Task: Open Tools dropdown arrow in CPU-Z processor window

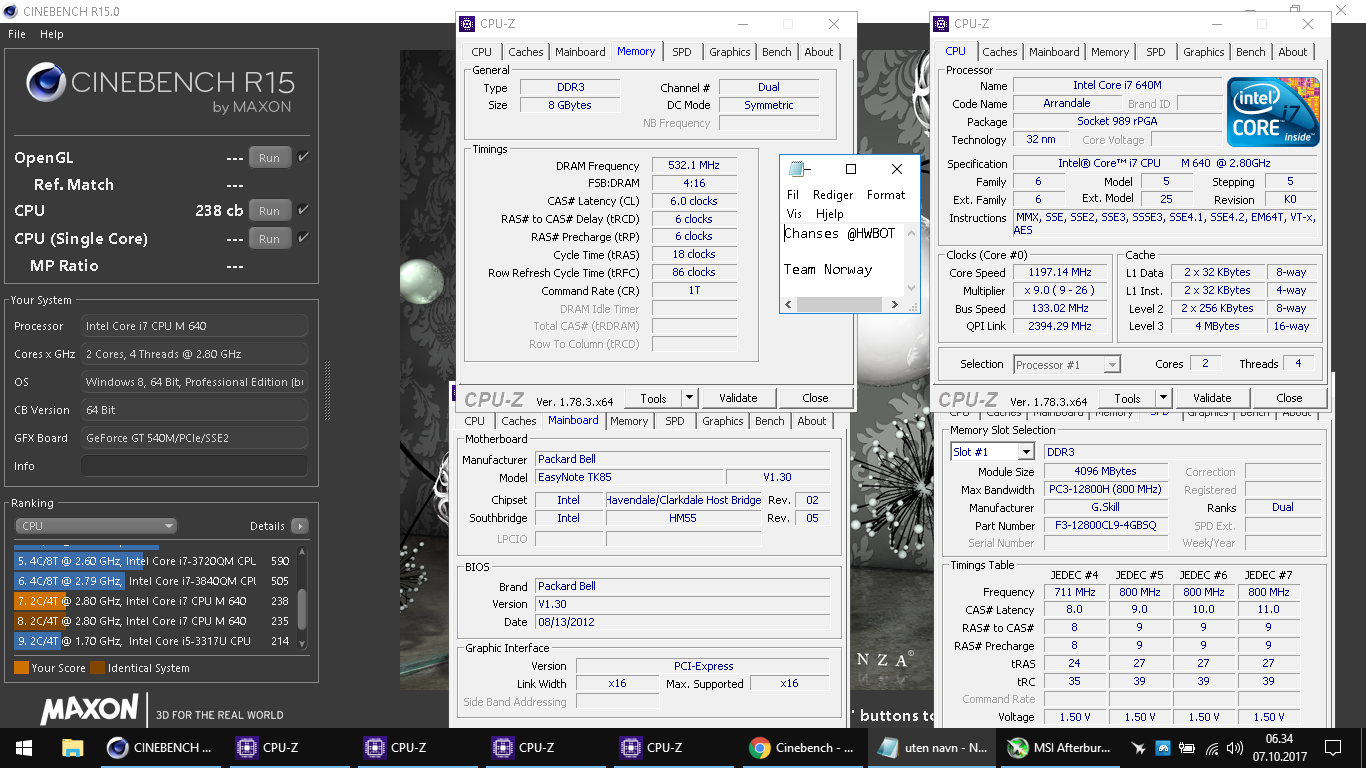Action: coord(1163,398)
